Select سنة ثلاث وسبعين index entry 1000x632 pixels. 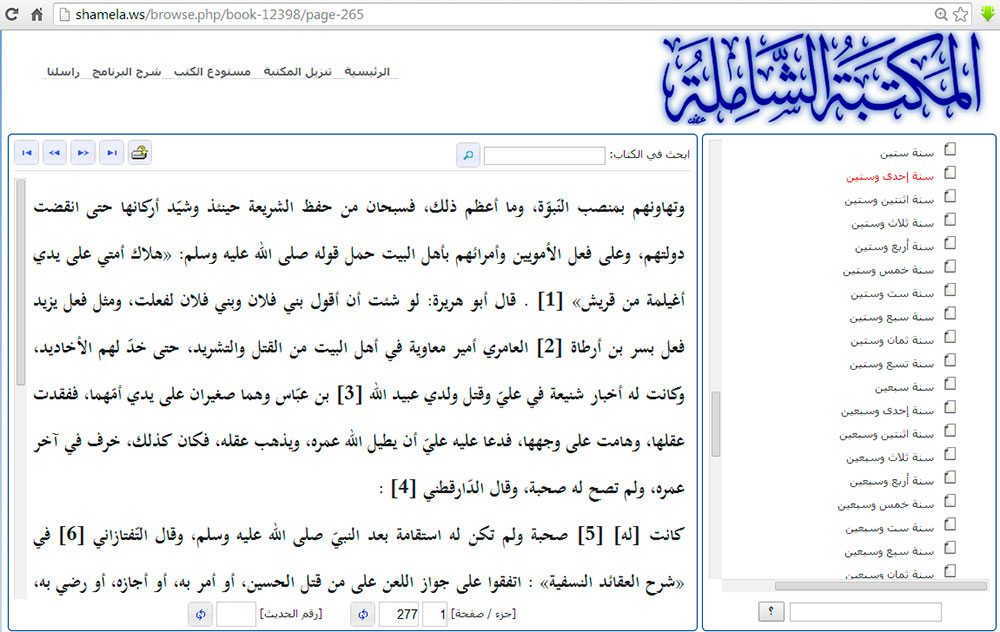(x=890, y=458)
